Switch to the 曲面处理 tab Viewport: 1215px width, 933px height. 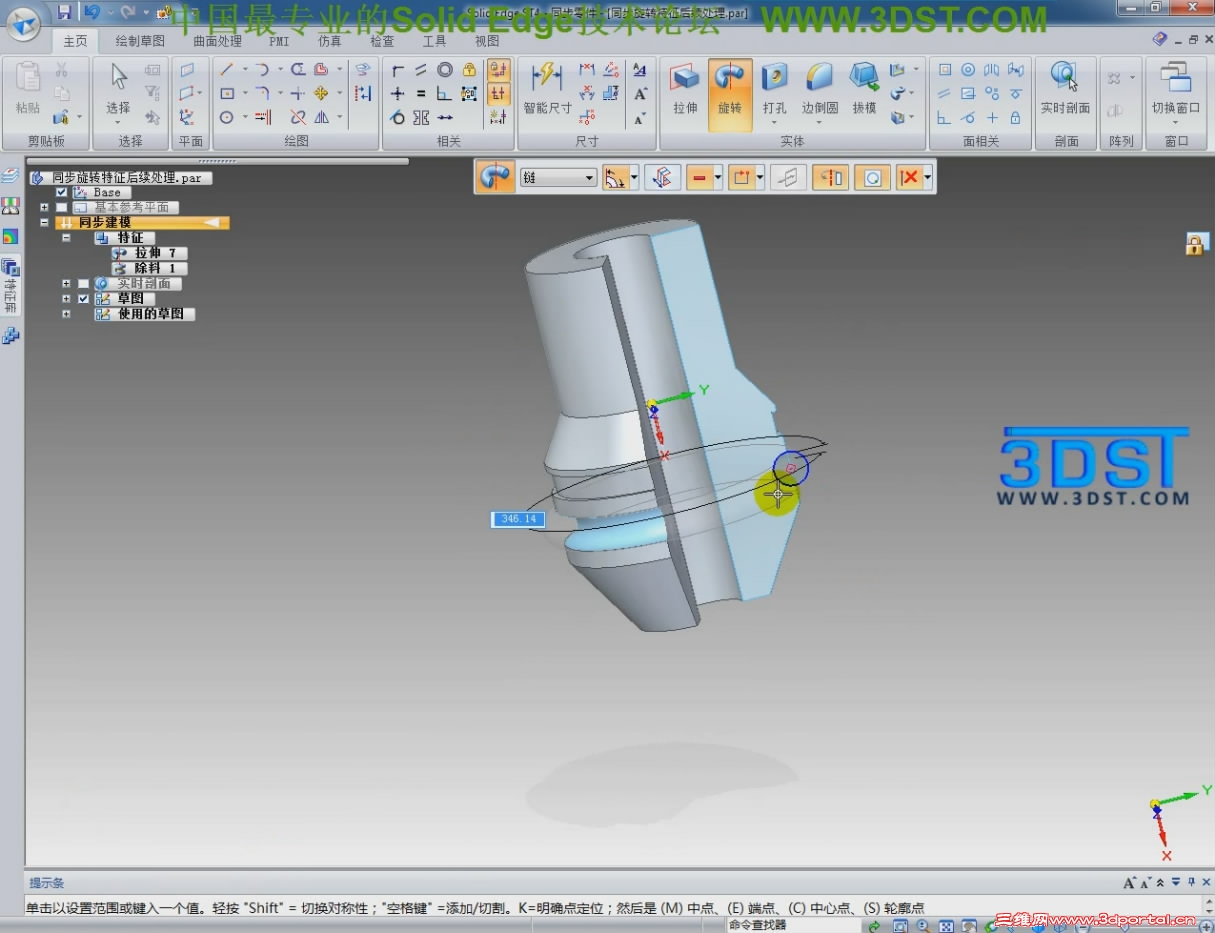point(217,41)
